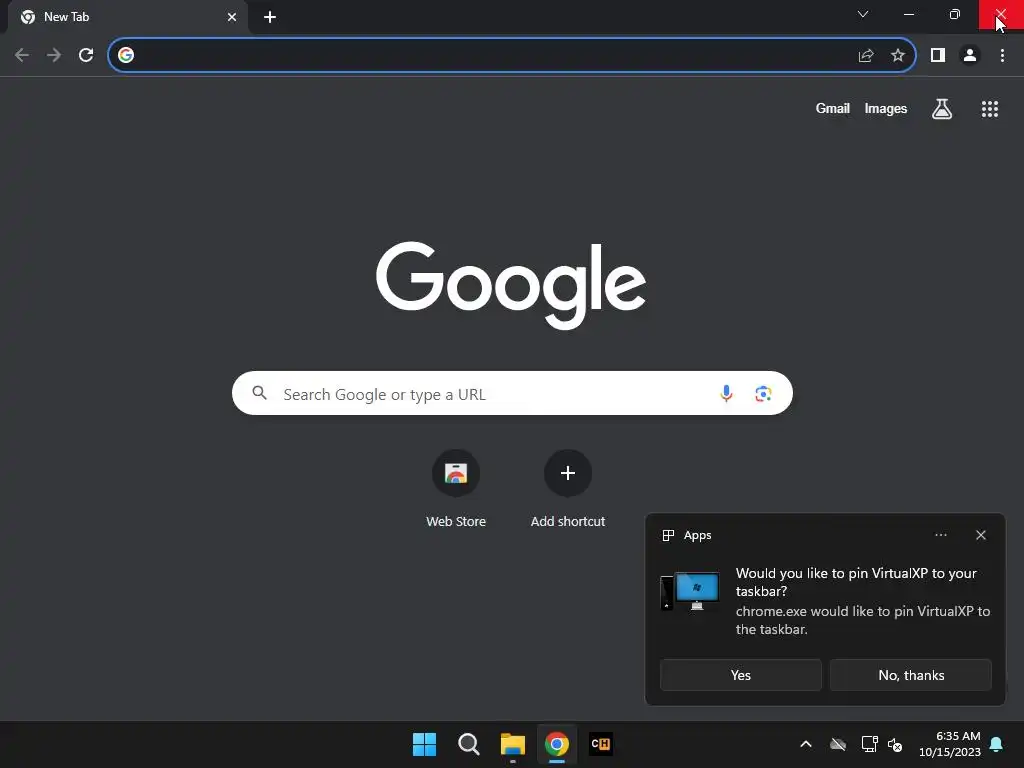Open the Chrome profile menu
This screenshot has height=768, width=1024.
(x=970, y=56)
